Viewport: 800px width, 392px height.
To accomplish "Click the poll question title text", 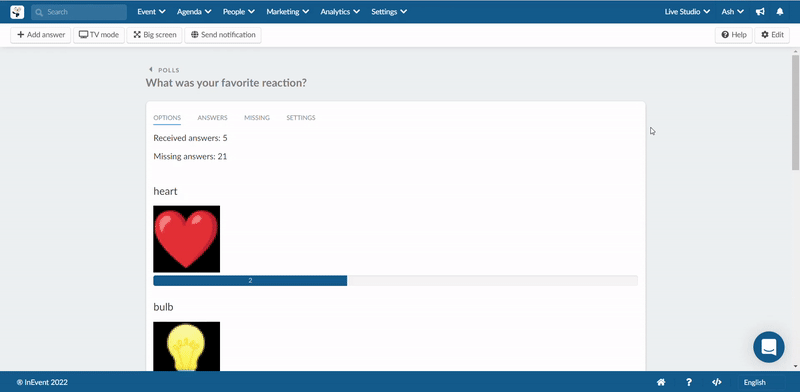I will [x=226, y=83].
